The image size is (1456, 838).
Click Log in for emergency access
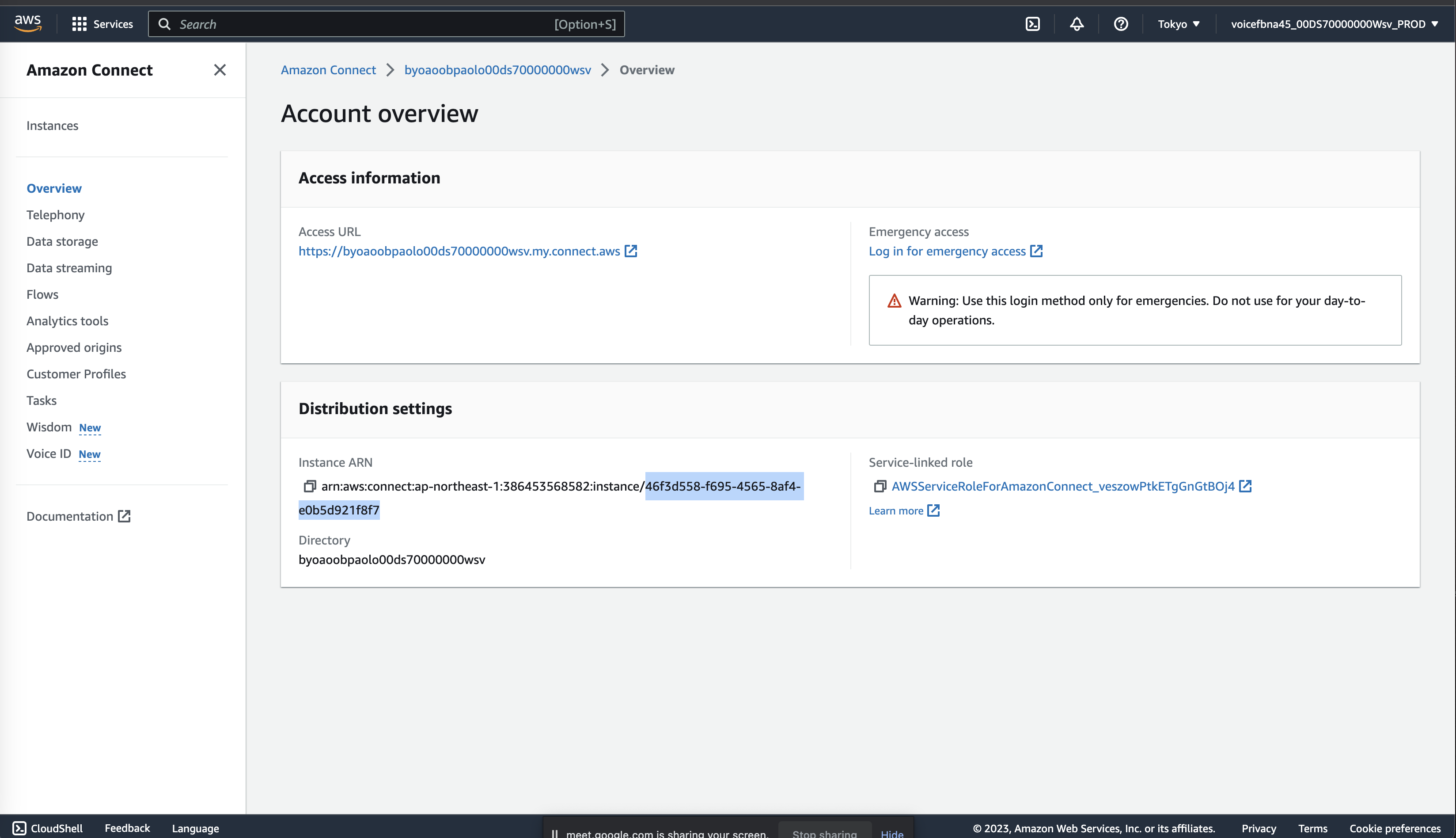947,251
